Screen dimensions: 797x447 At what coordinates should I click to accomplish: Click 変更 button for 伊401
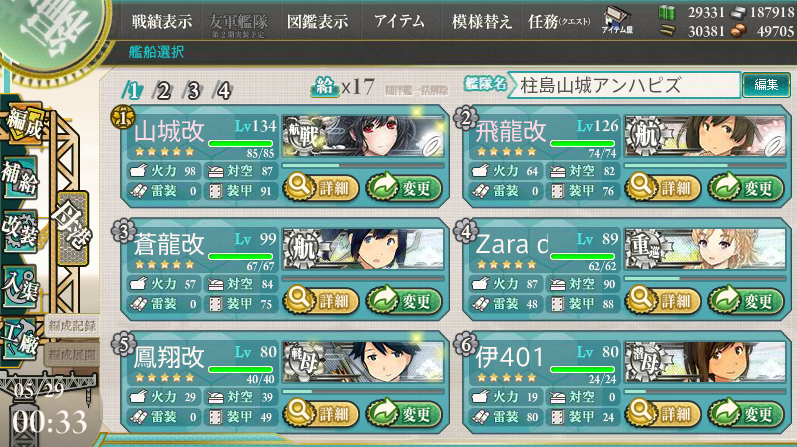(x=746, y=414)
